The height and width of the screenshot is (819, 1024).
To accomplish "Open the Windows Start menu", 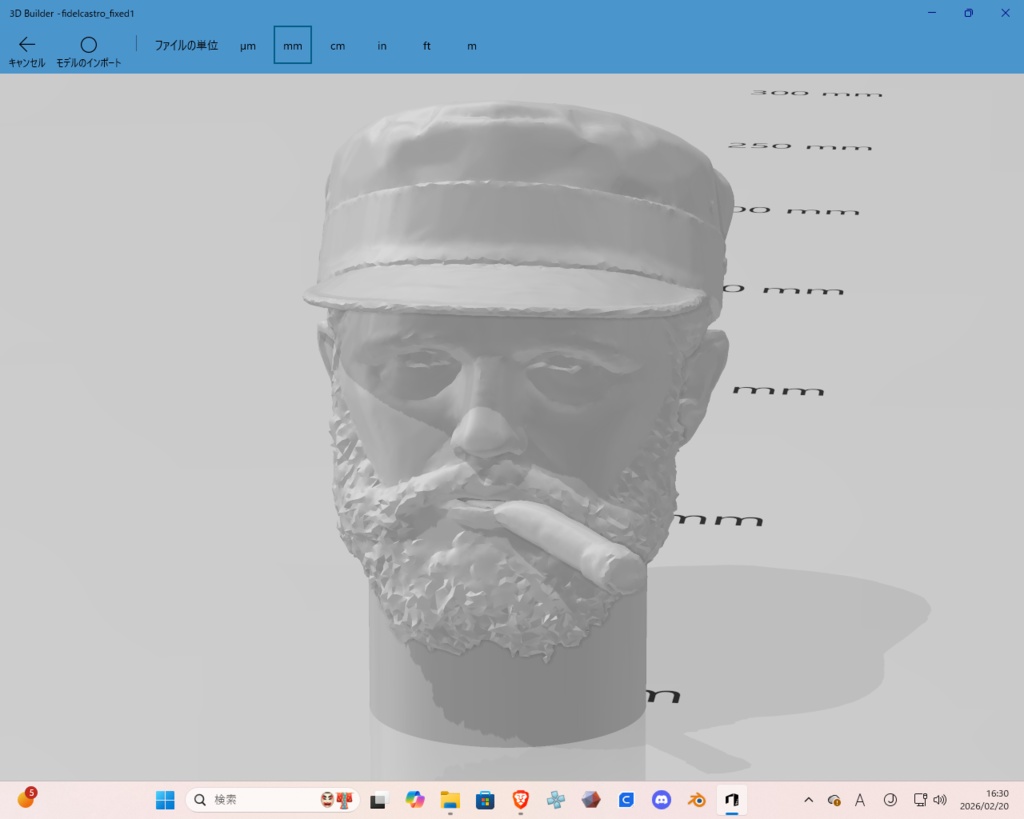I will pyautogui.click(x=165, y=799).
